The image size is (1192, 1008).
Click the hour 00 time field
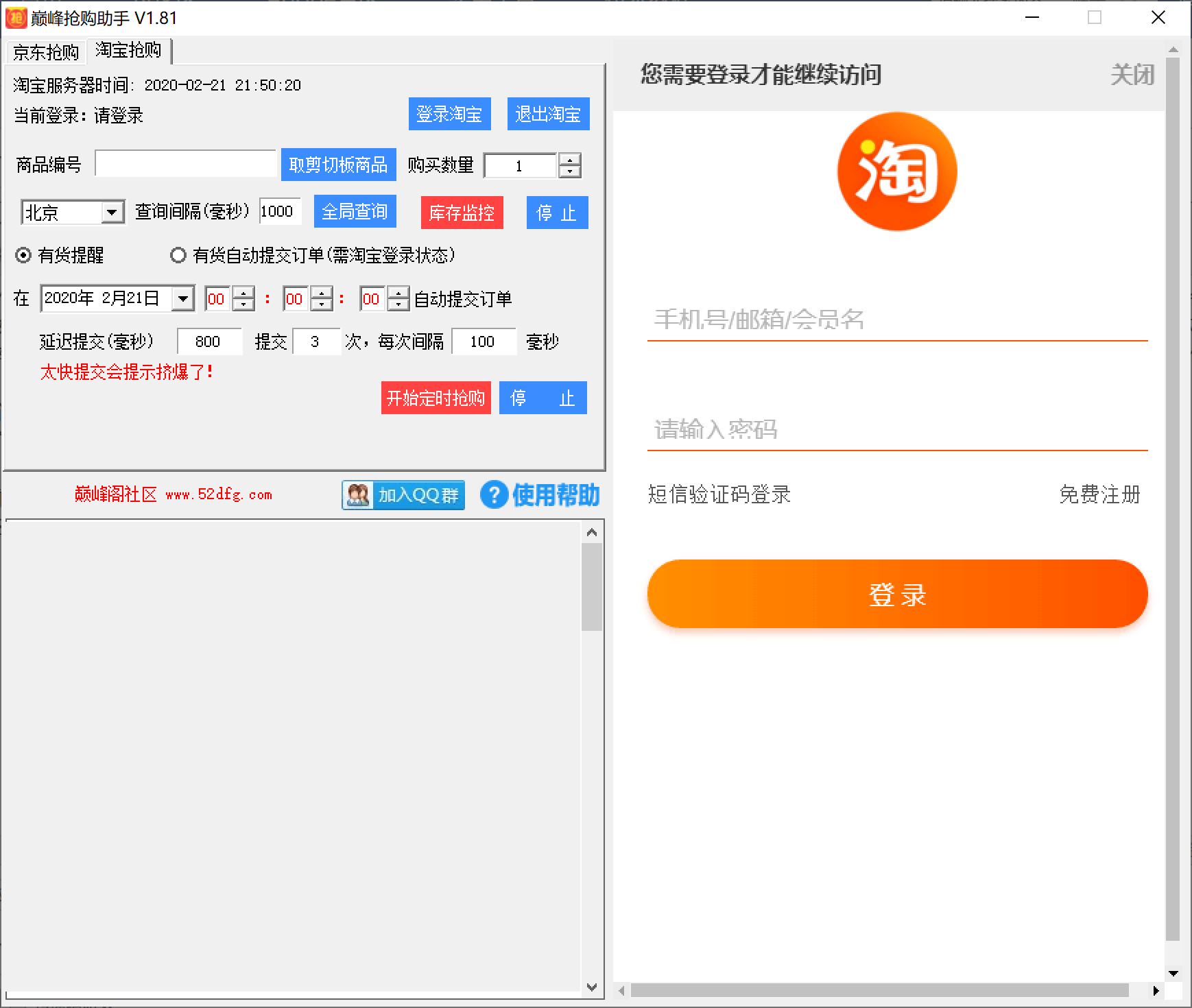(218, 299)
